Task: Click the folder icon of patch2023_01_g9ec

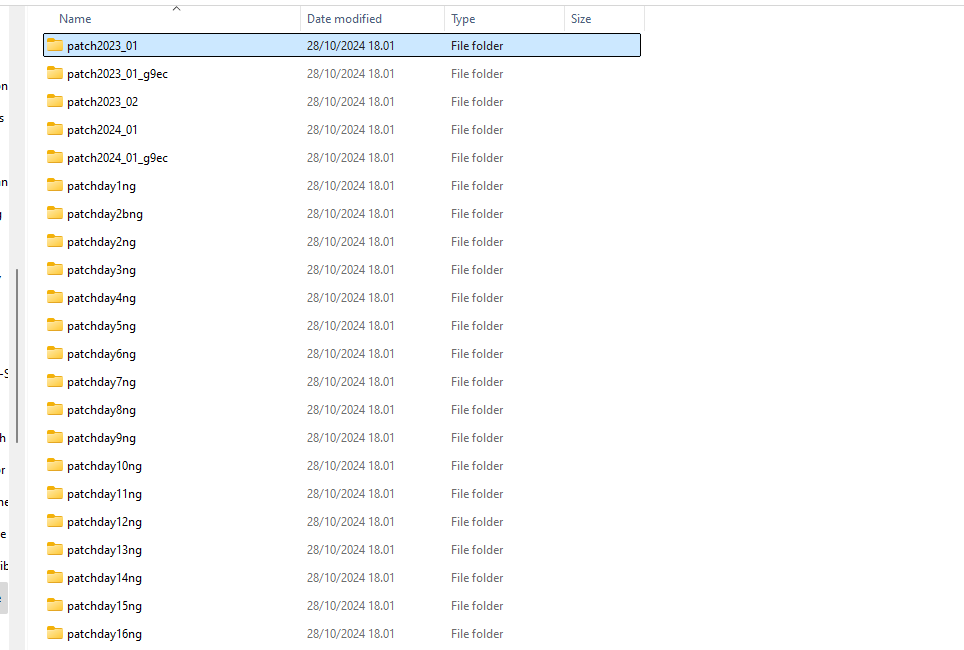Action: (55, 73)
